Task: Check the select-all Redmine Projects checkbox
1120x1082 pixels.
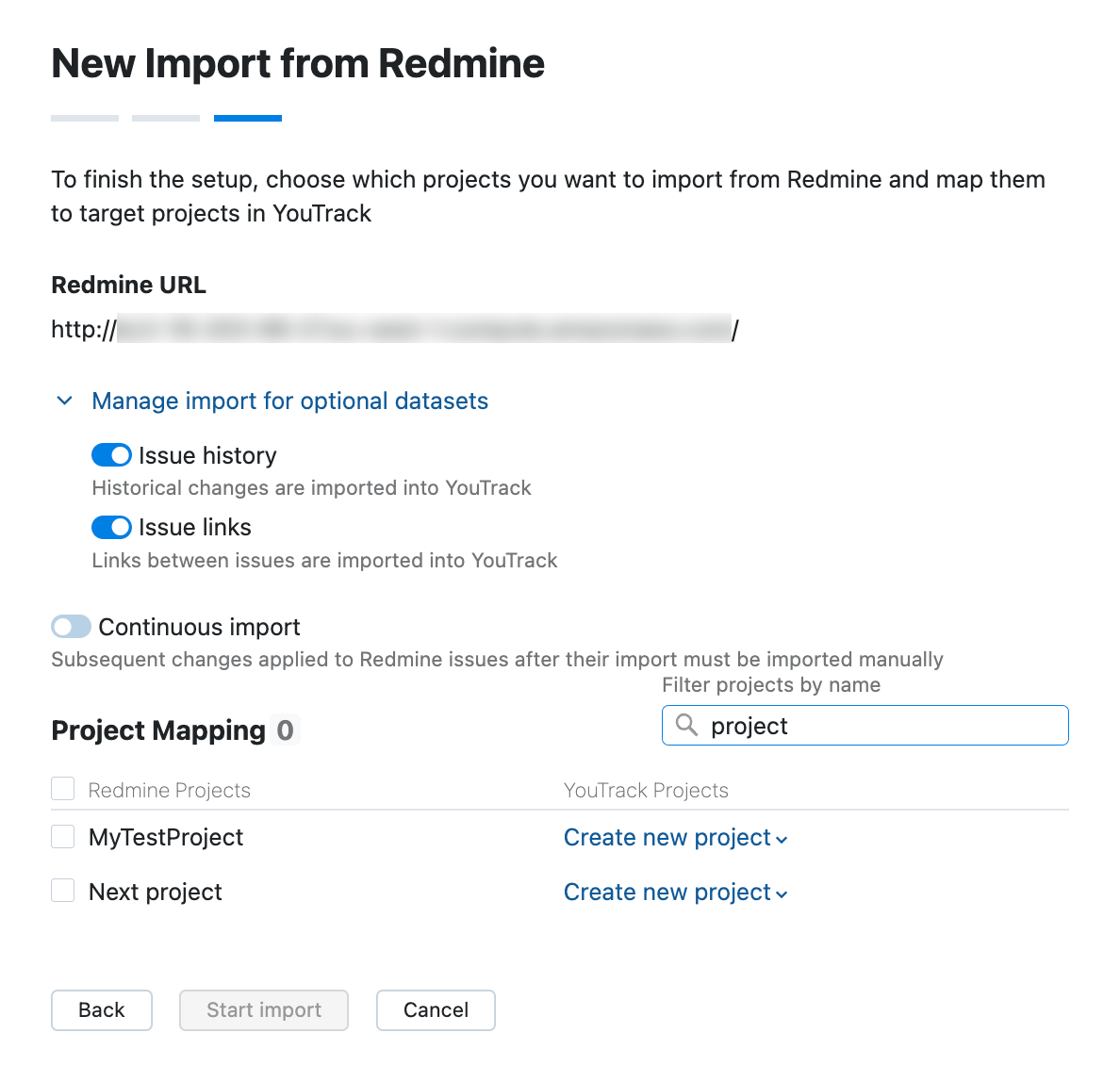Action: (x=61, y=788)
